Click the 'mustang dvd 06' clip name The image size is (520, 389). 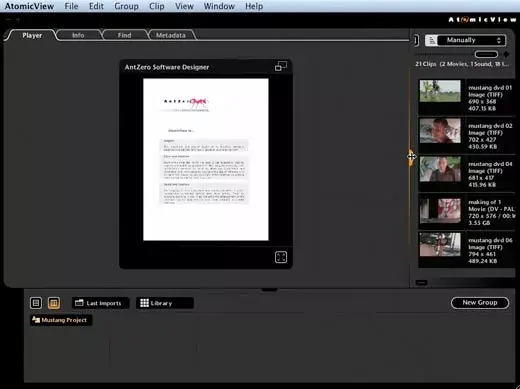490,240
